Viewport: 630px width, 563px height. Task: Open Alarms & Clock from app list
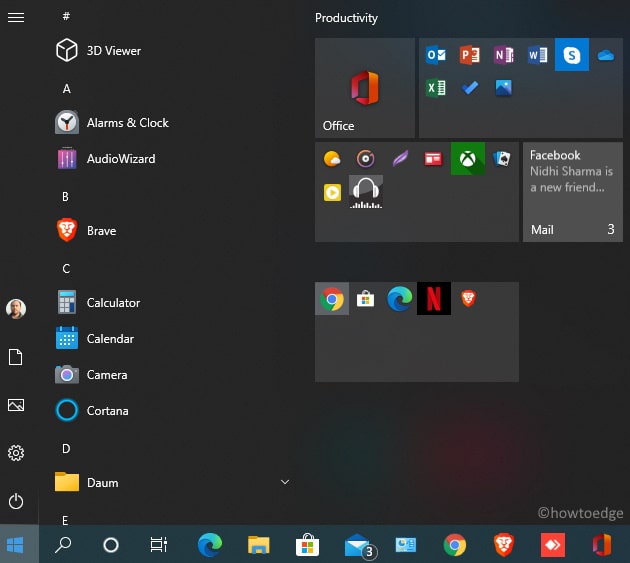click(127, 123)
